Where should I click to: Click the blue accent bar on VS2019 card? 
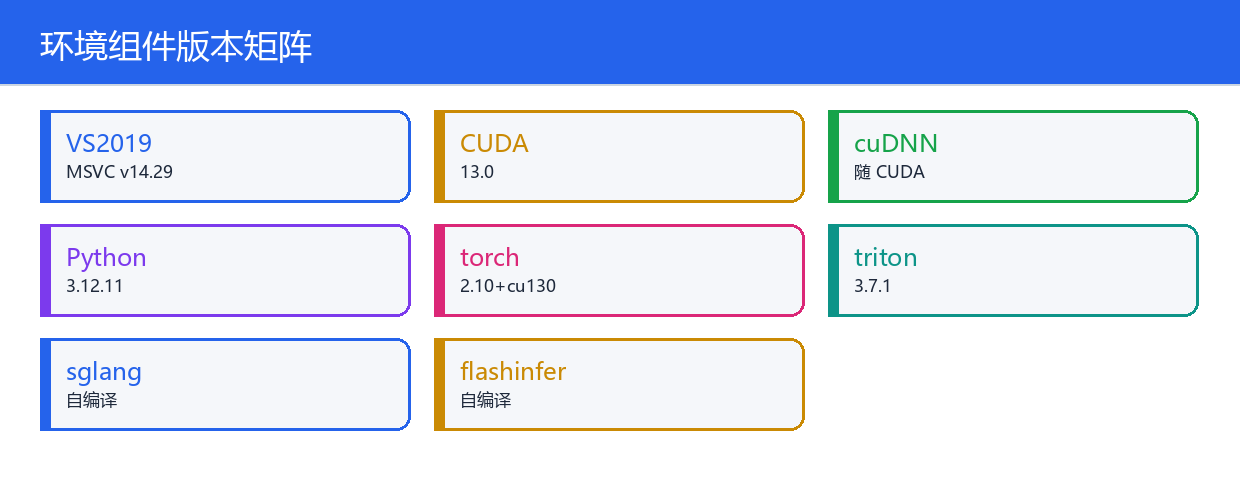(45, 156)
